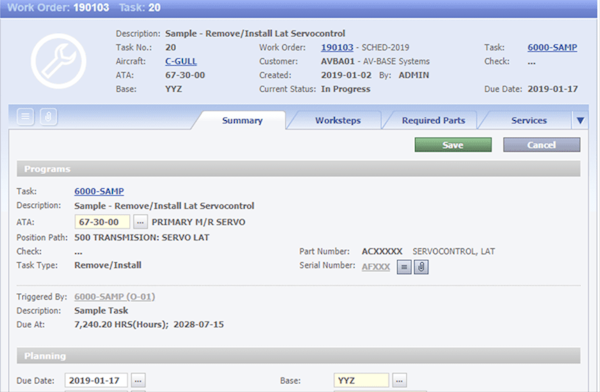Open task 6000-SAMP link in header
Screen dimensions: 600x392
pos(552,47)
